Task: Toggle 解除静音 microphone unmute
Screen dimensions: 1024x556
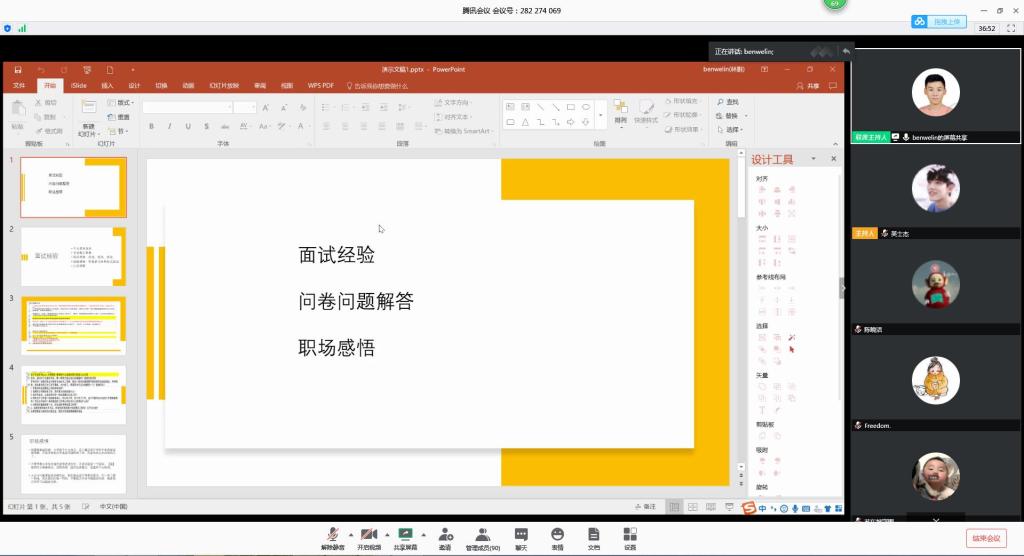Action: (x=331, y=535)
